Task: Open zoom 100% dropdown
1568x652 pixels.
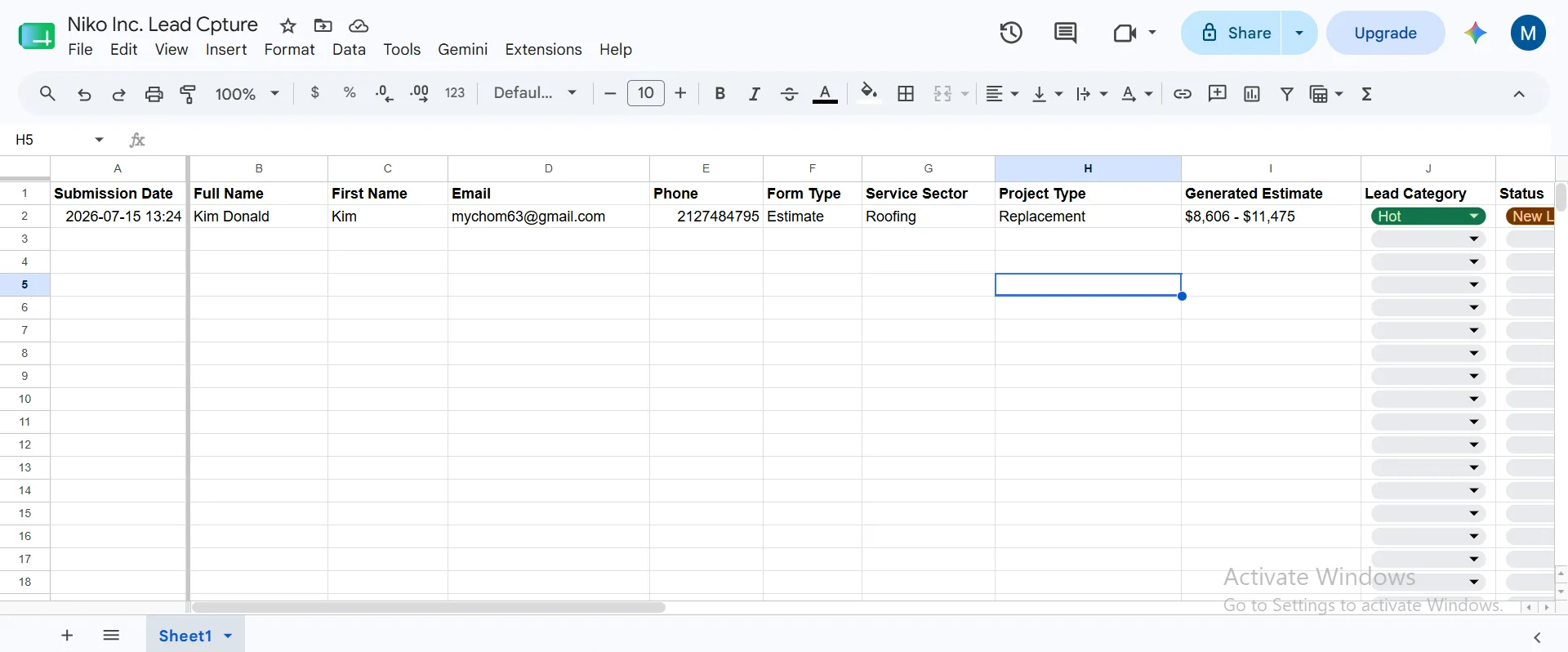Action: [x=247, y=93]
